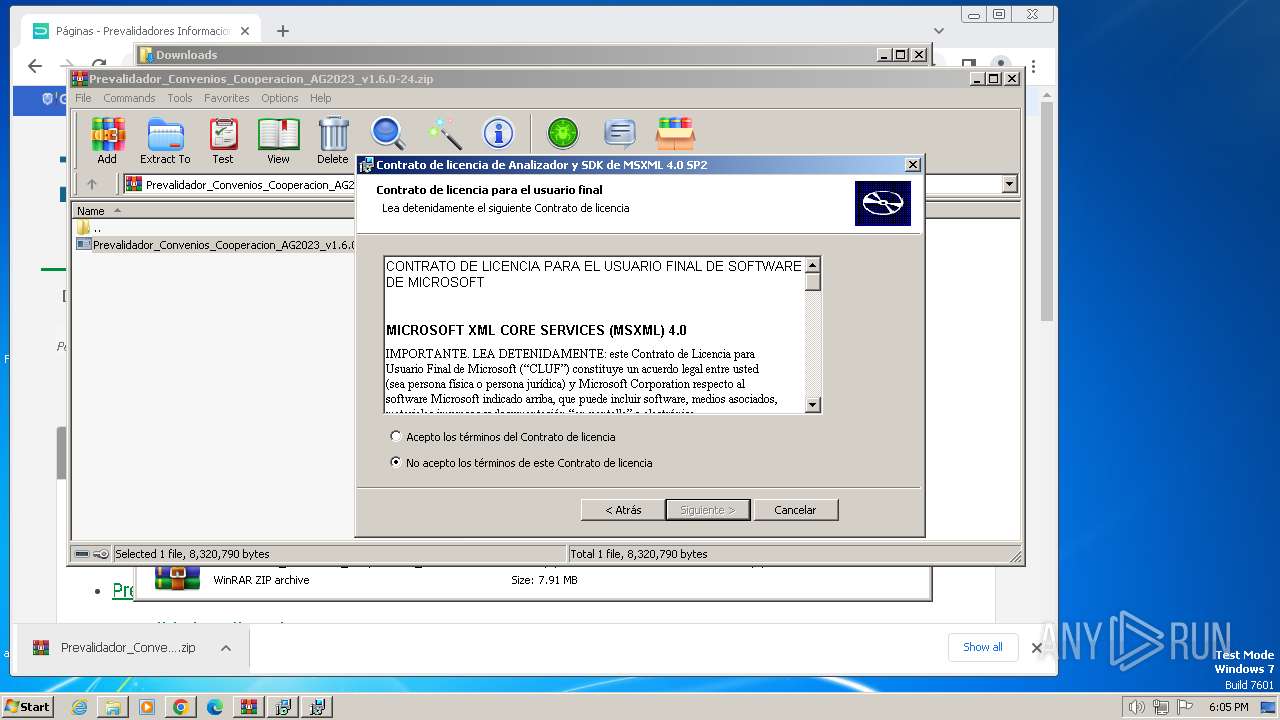The height and width of the screenshot is (720, 1280).
Task: Close the Páginas - Prevalidadores tab
Action: coord(245,31)
